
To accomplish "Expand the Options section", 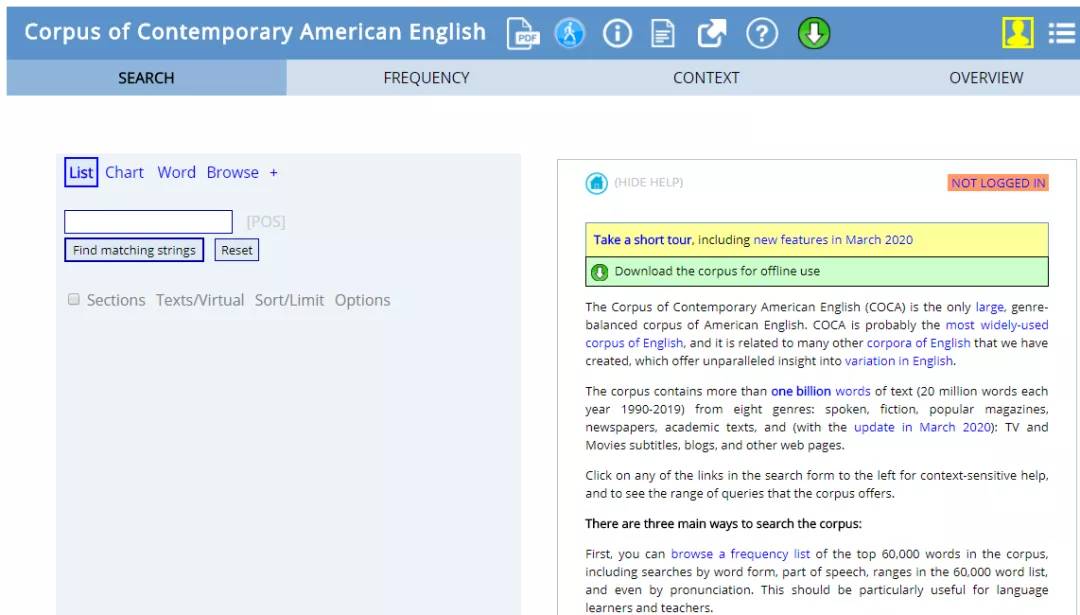I will point(362,300).
